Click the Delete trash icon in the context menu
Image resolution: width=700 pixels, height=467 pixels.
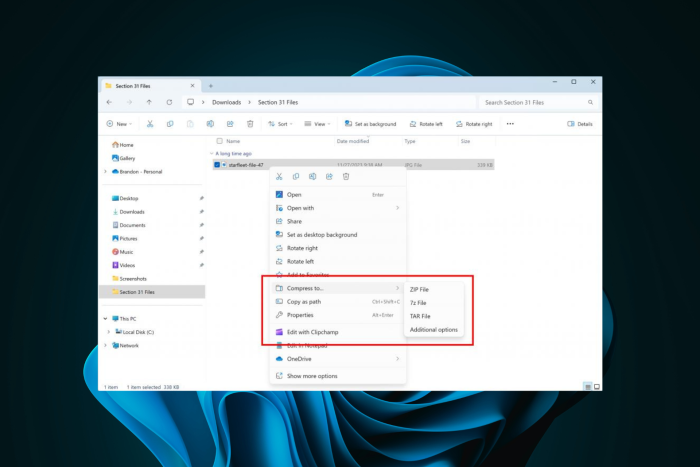tap(346, 176)
